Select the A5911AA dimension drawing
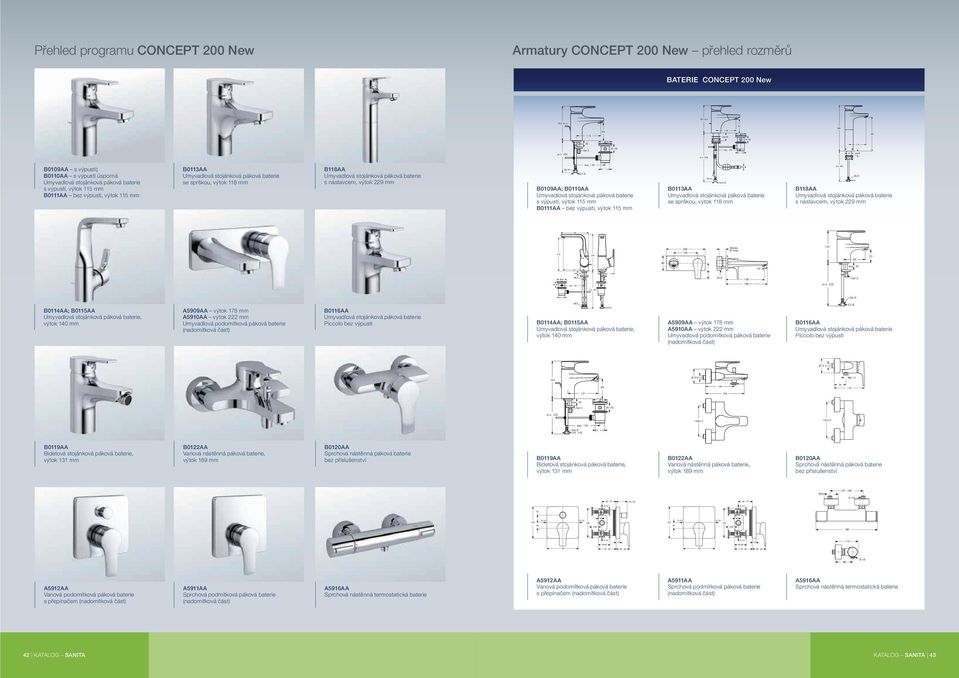959x678 pixels. tap(716, 526)
